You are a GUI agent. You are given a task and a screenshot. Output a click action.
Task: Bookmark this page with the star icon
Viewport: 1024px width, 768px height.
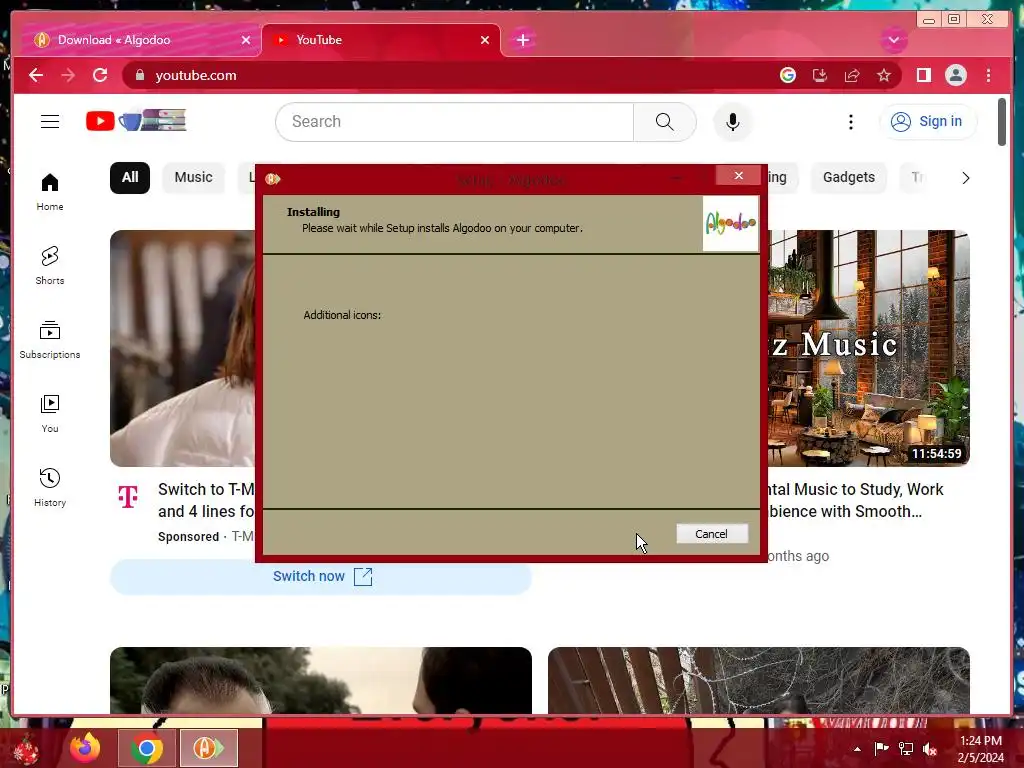(884, 75)
